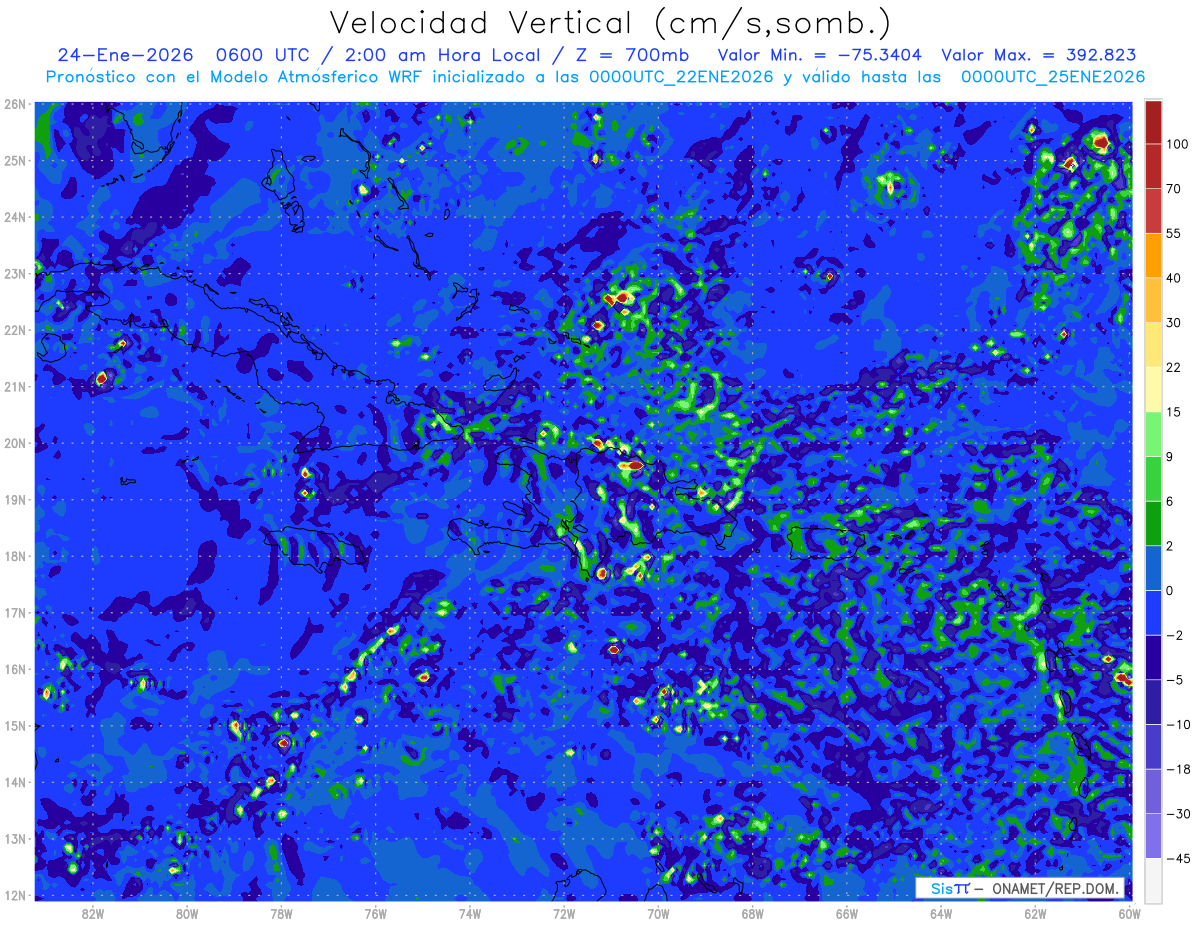
Task: Click the "64W" longitude label
Action: coord(941,913)
